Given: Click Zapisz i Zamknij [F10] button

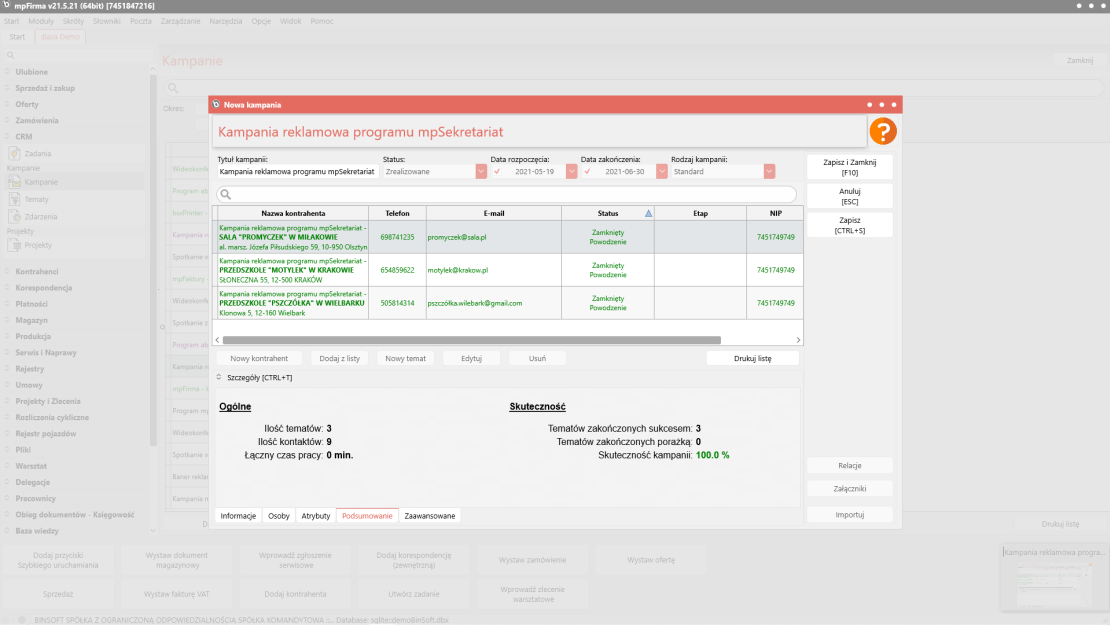Looking at the screenshot, I should (849, 167).
